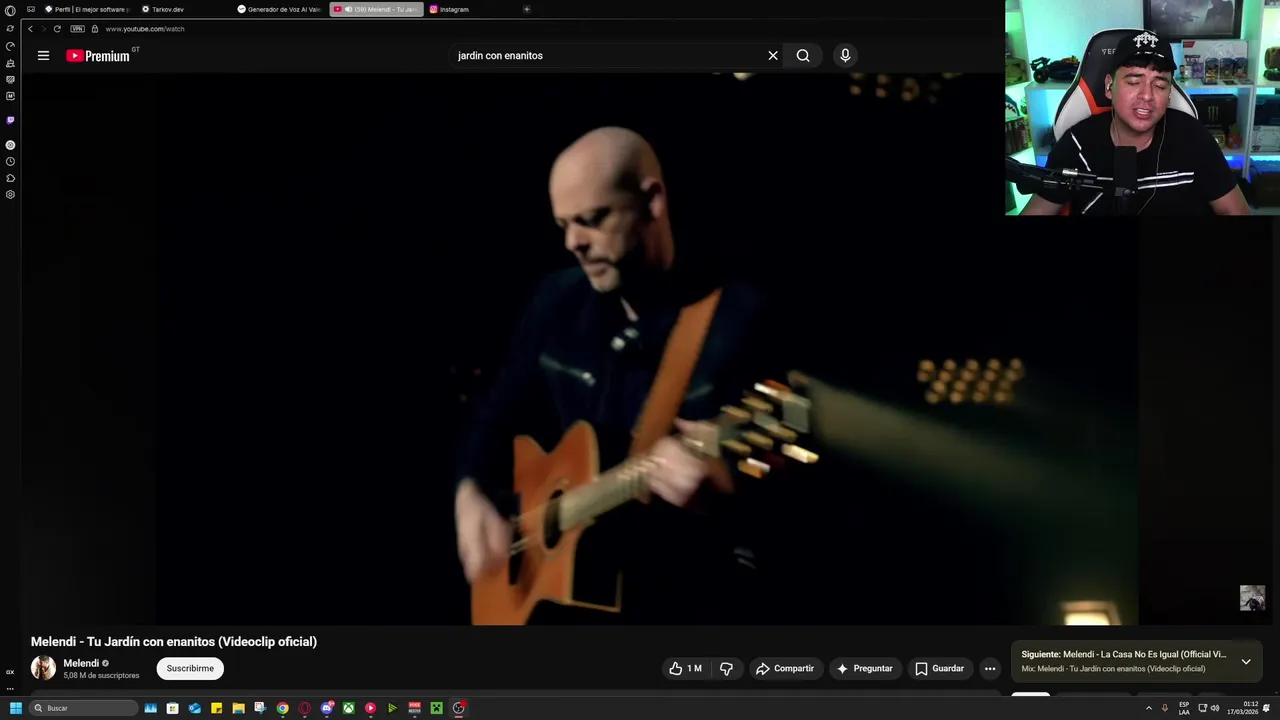Open the three-dot more actions menu
Screen dimensions: 1280x720
(990, 668)
